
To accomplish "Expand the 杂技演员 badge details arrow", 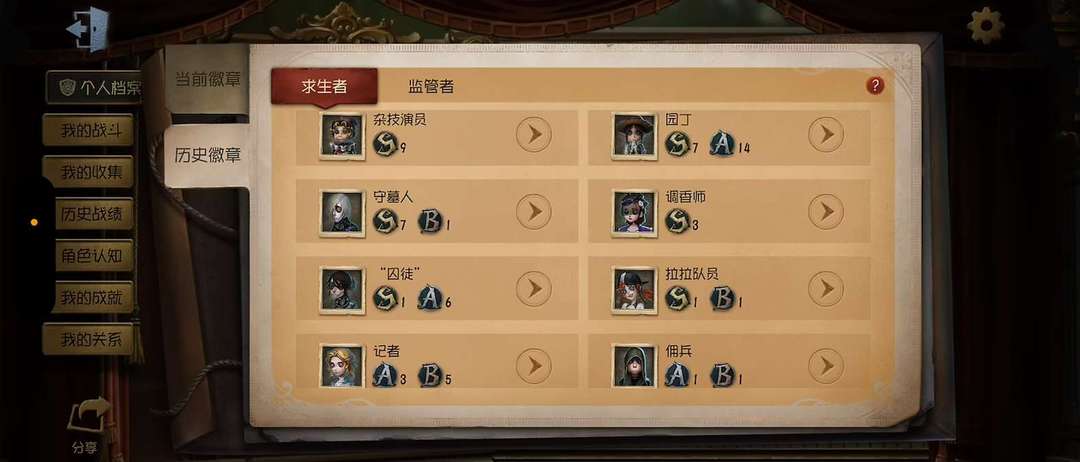I will point(534,134).
